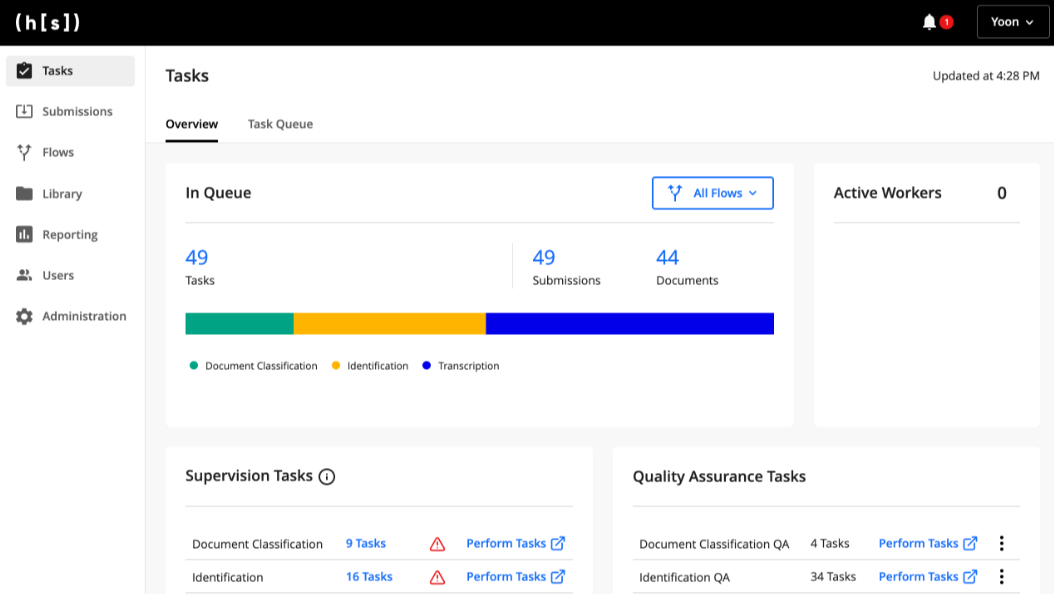Click the Users people icon
Screen dimensions: 1054x594
[24, 275]
